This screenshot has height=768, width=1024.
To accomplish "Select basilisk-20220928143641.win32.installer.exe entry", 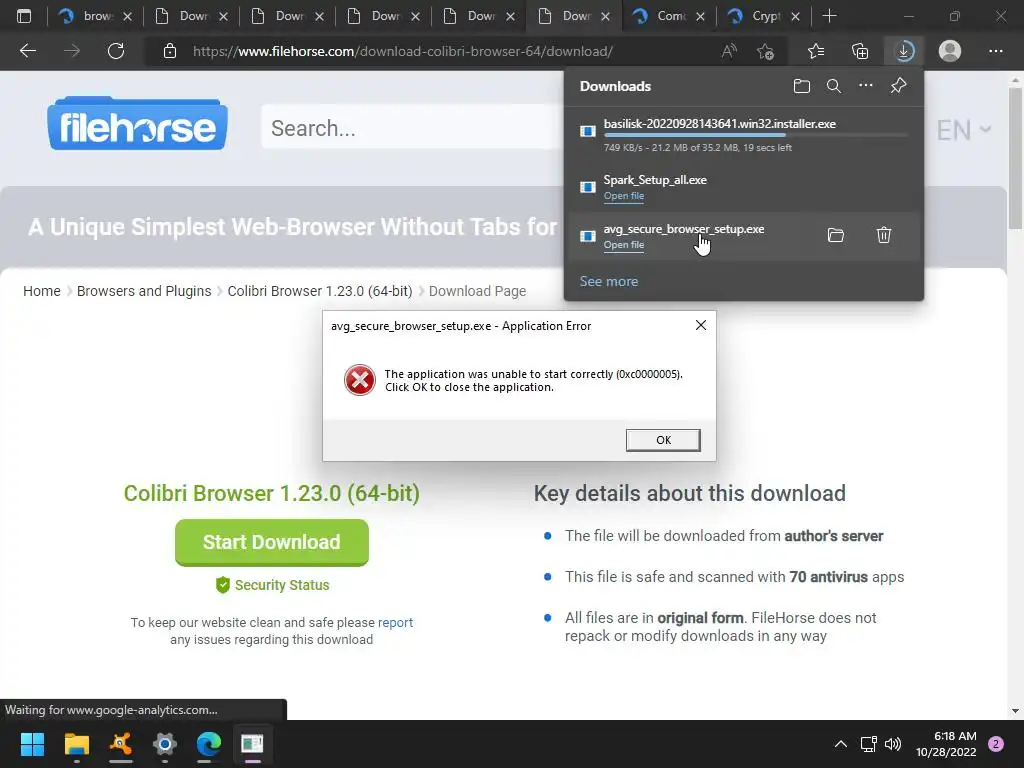I will click(743, 135).
